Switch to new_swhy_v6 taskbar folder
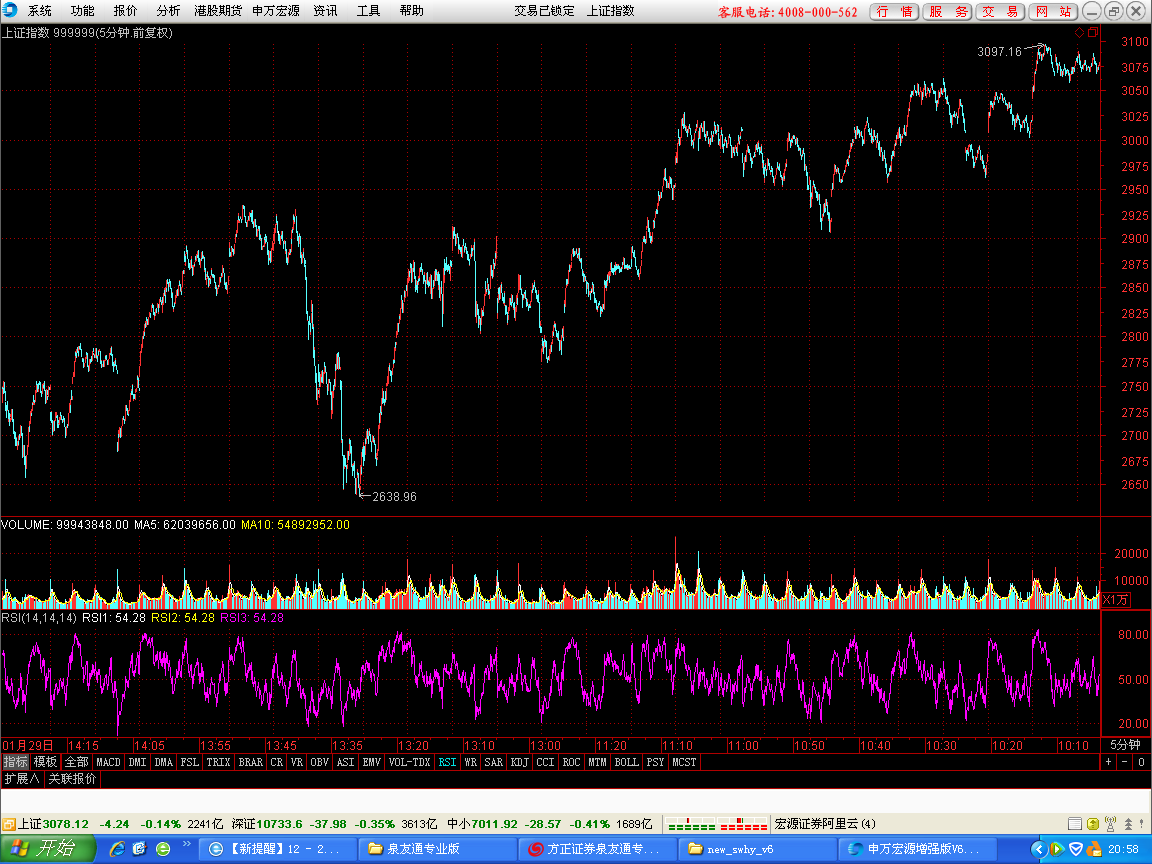This screenshot has height=864, width=1152. click(757, 849)
